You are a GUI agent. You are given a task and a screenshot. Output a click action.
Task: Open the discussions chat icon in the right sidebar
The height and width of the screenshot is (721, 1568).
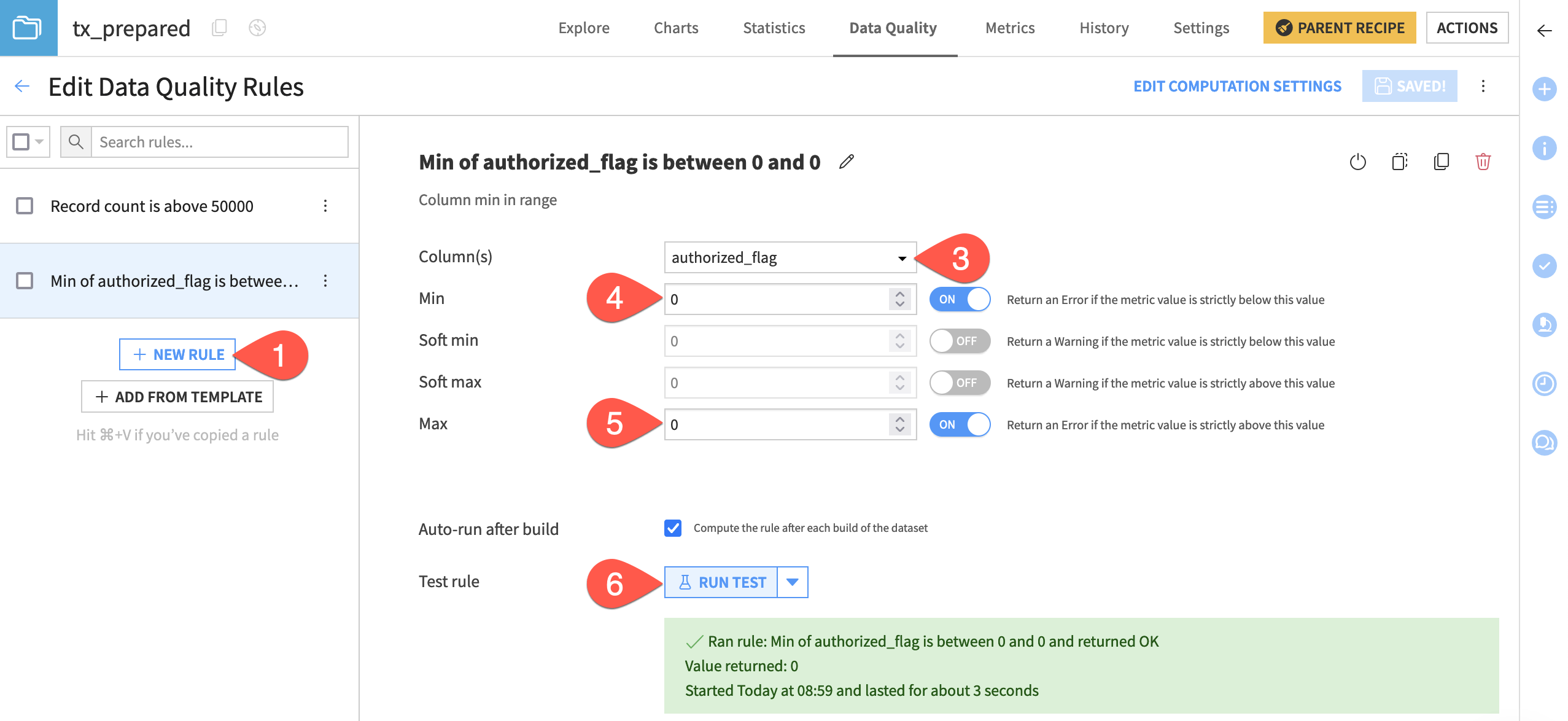pos(1544,443)
